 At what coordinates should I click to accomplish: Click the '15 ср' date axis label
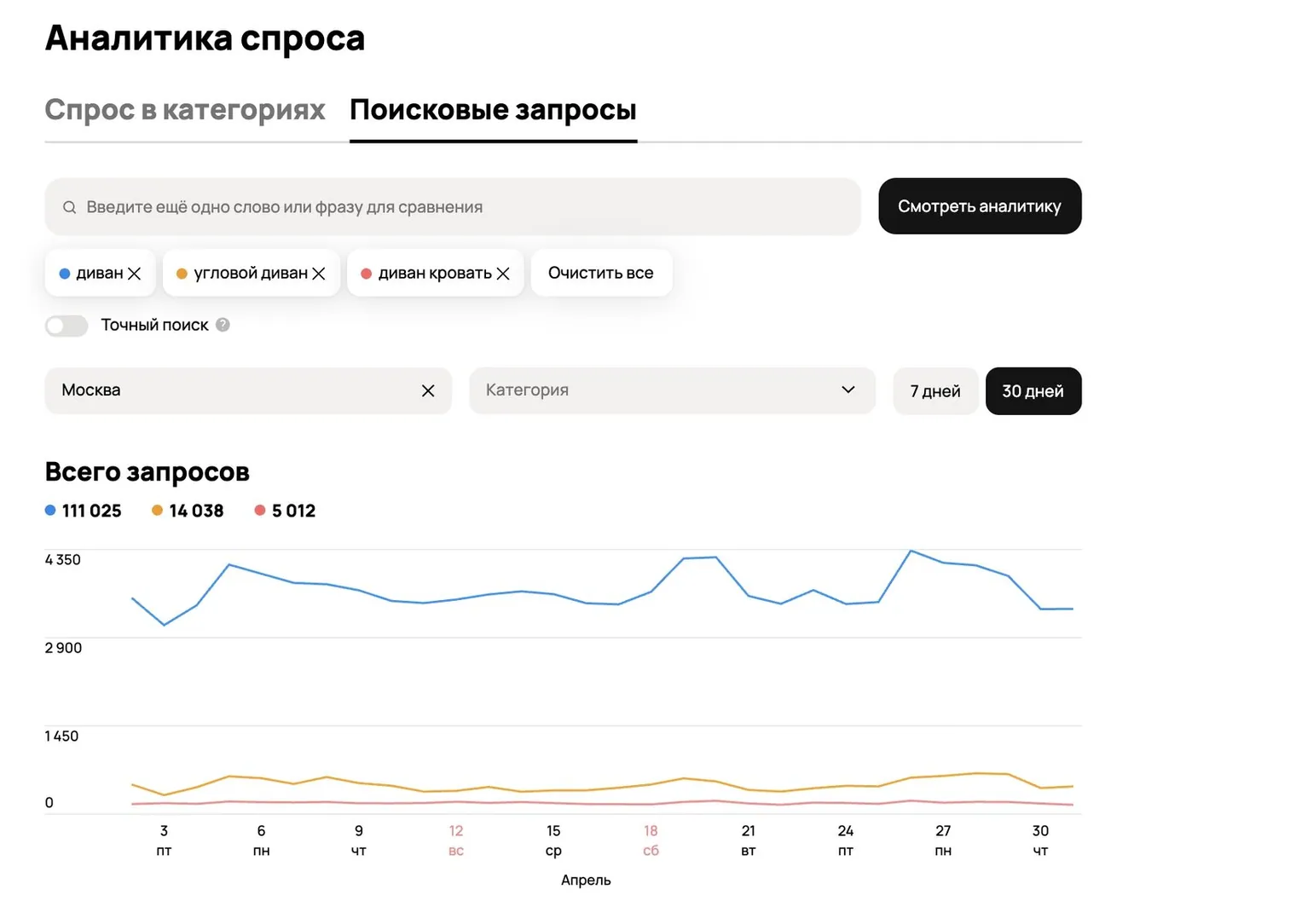point(553,840)
